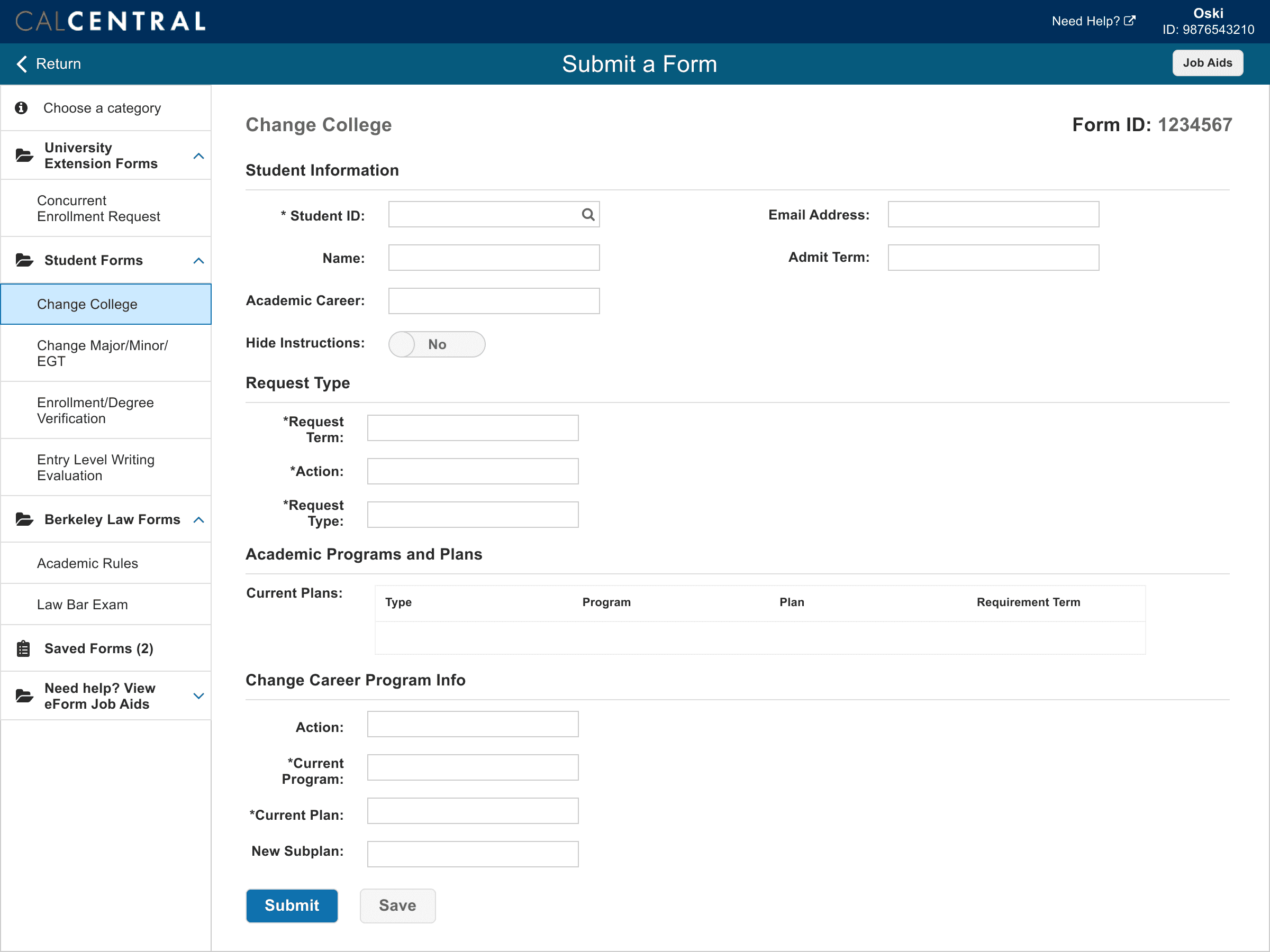Collapse the Berkeley Law Forms section

tap(198, 520)
